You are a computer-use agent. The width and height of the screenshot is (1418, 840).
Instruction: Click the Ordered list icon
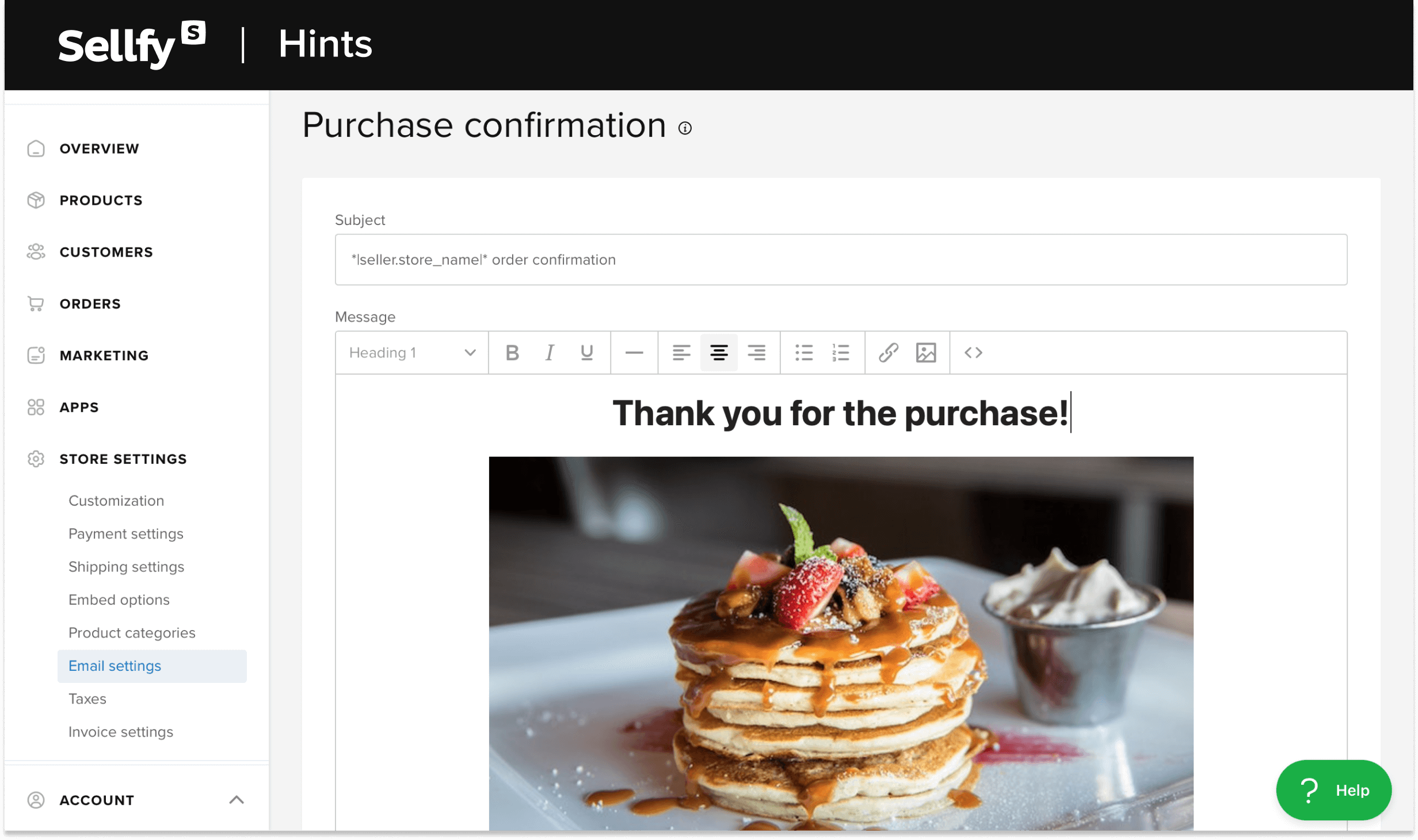[840, 352]
